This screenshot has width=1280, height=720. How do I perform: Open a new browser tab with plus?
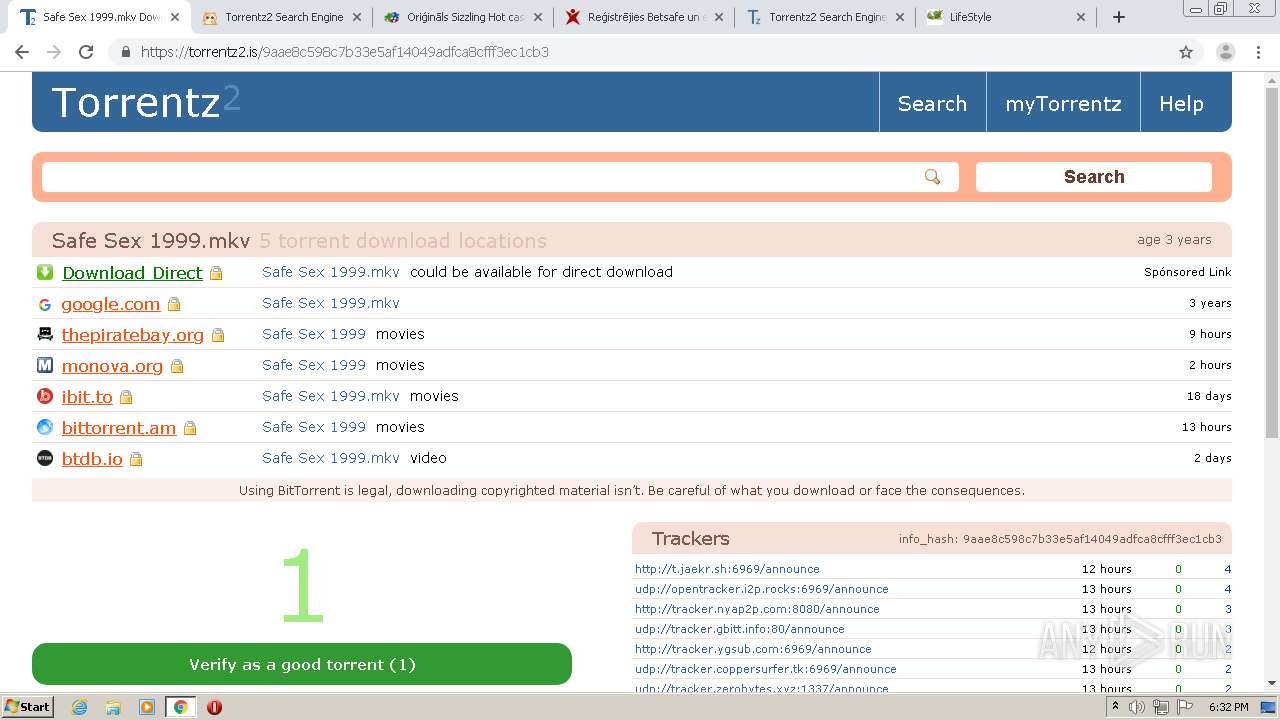click(x=1119, y=17)
